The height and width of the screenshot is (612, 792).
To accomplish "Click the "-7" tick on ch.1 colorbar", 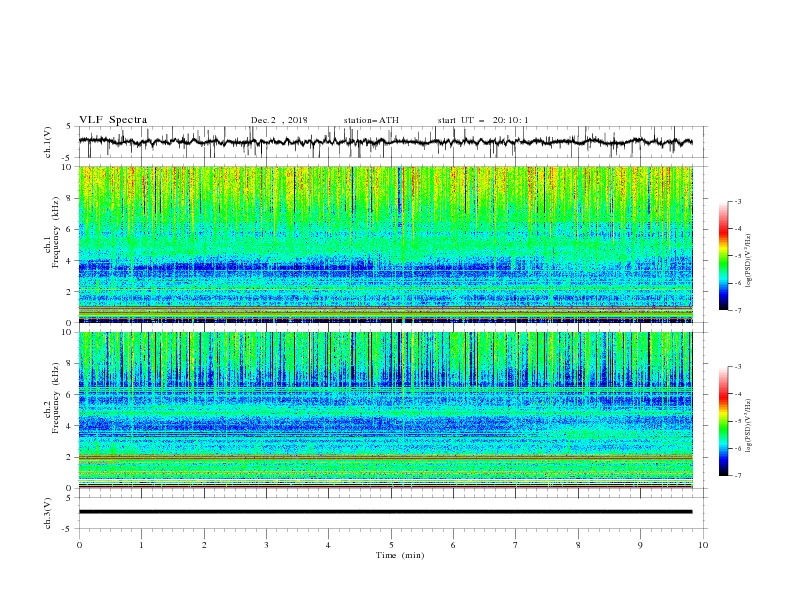I will (738, 310).
